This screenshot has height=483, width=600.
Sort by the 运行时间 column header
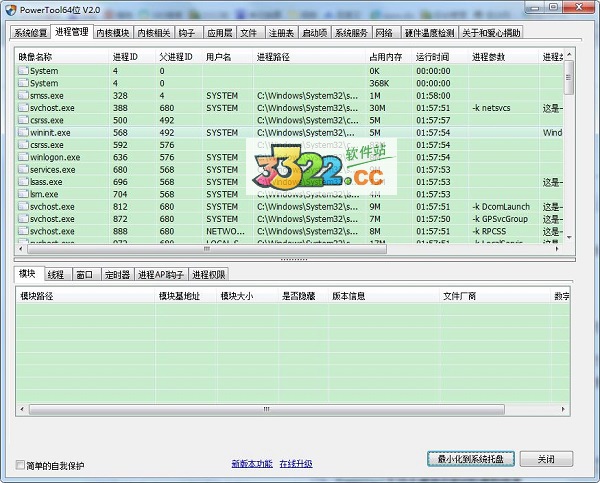tap(440, 57)
